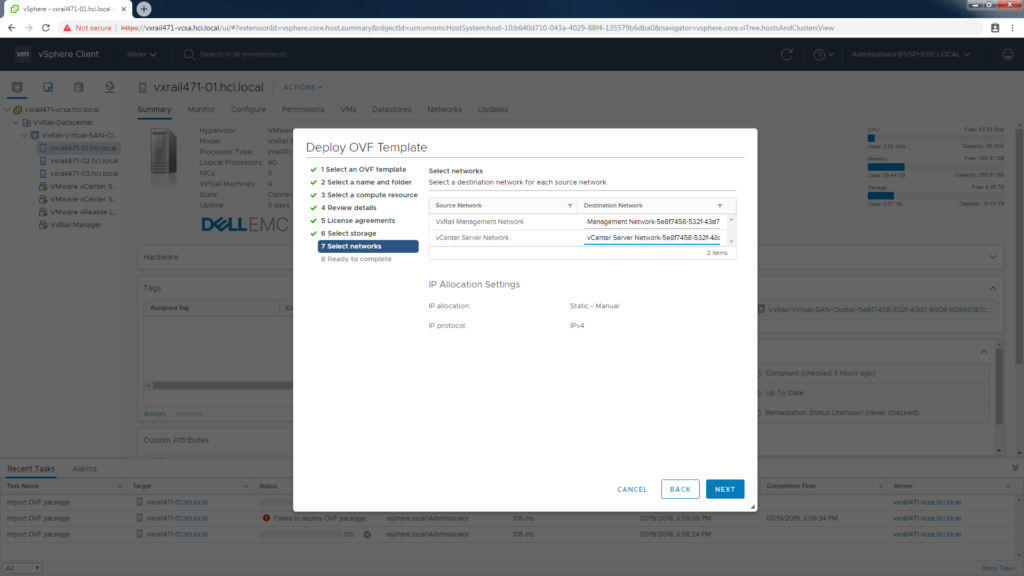Go to step 1 Select an OVF template
This screenshot has height=576, width=1024.
363,169
